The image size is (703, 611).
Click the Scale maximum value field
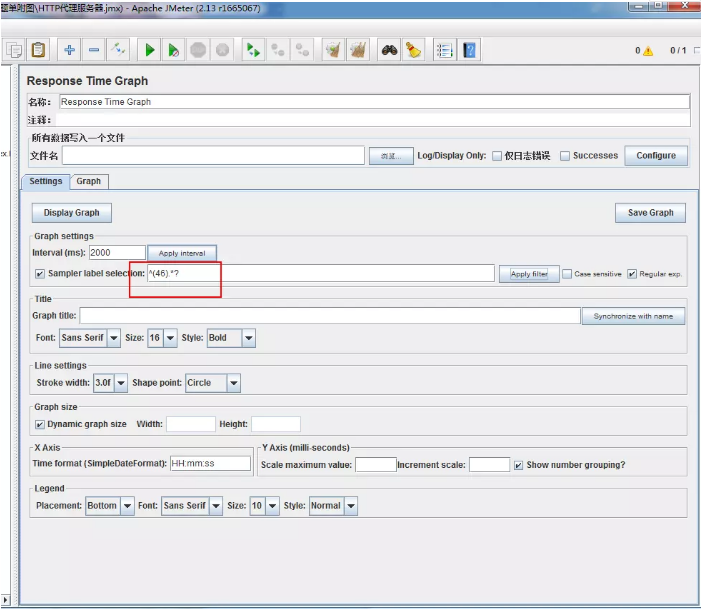pos(376,465)
